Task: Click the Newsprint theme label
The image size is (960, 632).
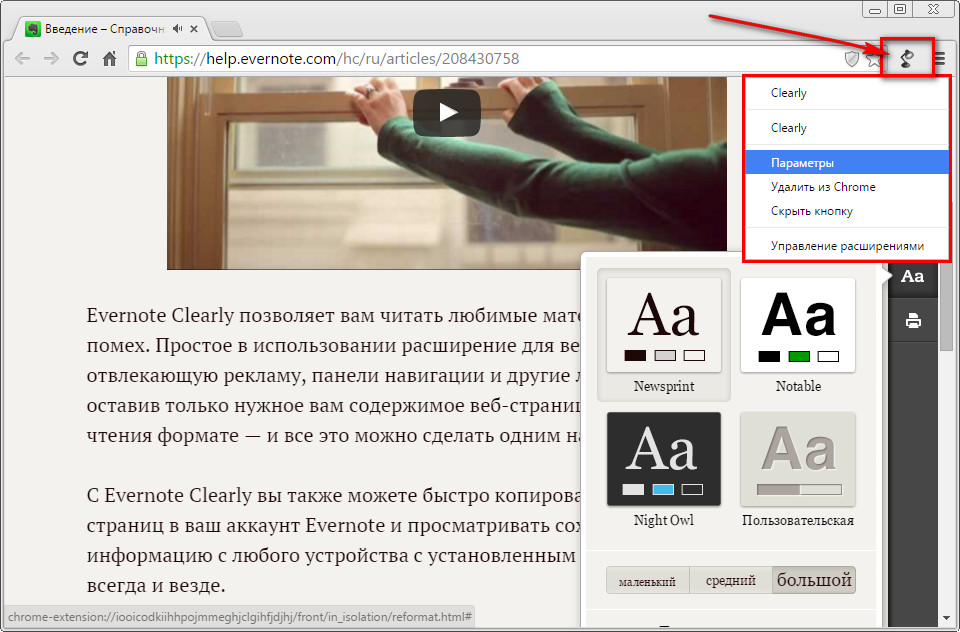Action: 664,386
